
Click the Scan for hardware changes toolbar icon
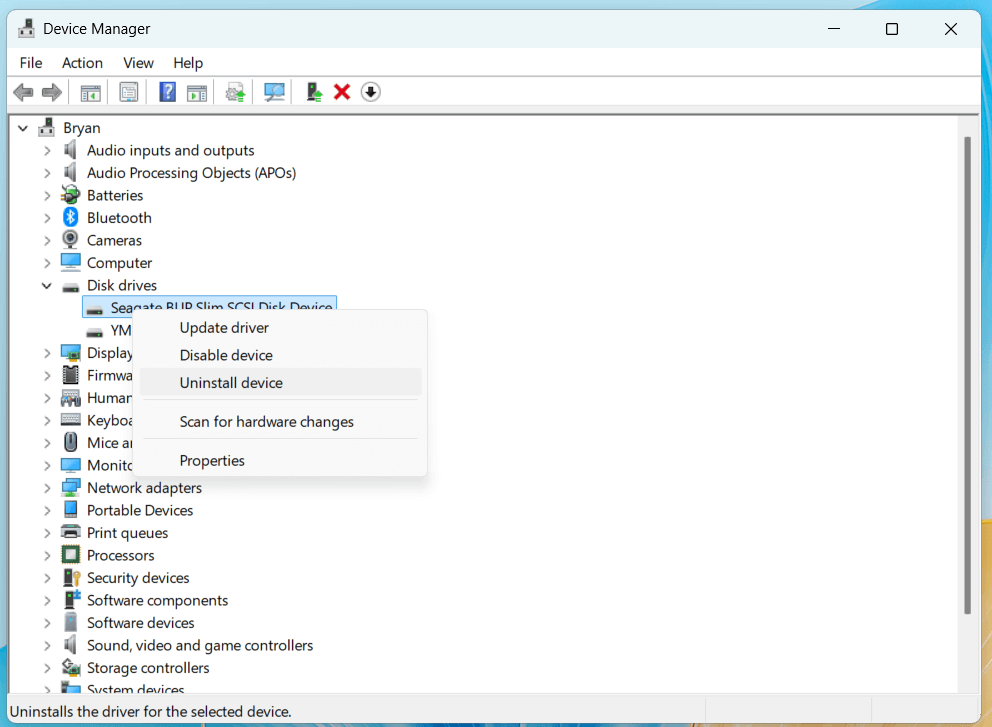point(275,91)
